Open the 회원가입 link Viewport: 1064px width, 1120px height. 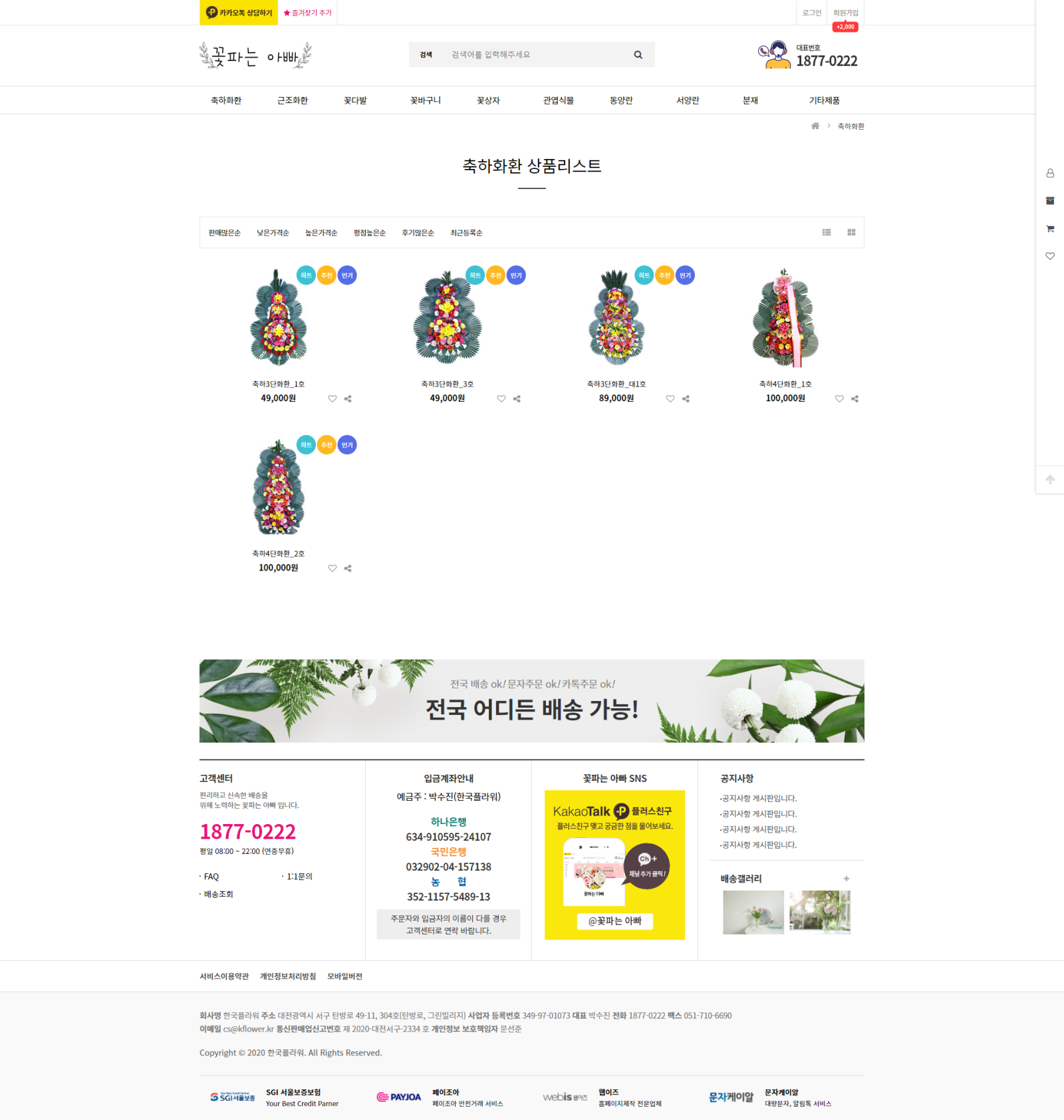pos(845,13)
